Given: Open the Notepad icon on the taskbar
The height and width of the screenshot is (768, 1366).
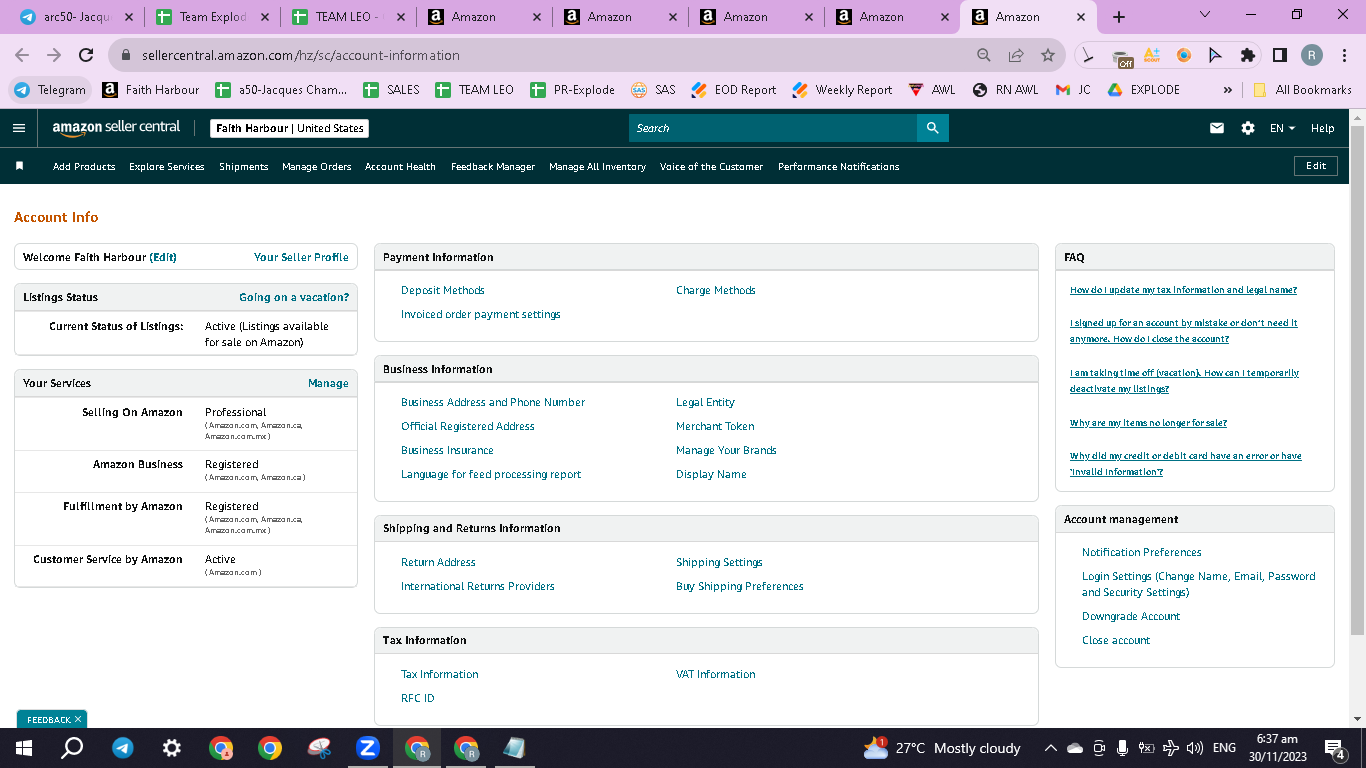Looking at the screenshot, I should (515, 748).
